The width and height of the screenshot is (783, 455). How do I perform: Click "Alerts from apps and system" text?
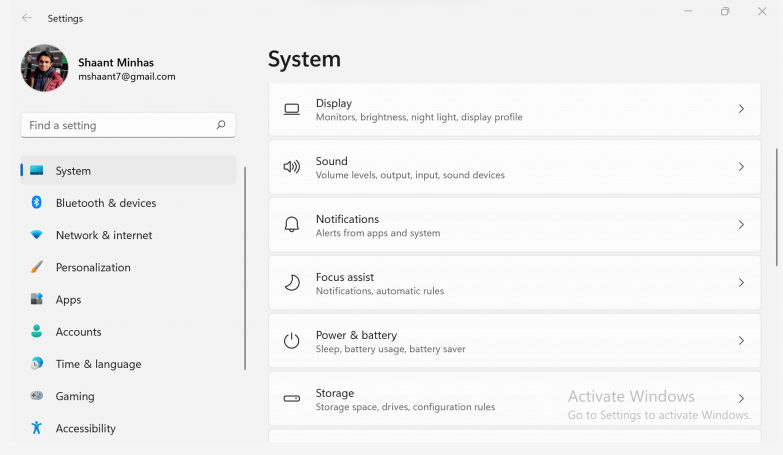pyautogui.click(x=378, y=233)
